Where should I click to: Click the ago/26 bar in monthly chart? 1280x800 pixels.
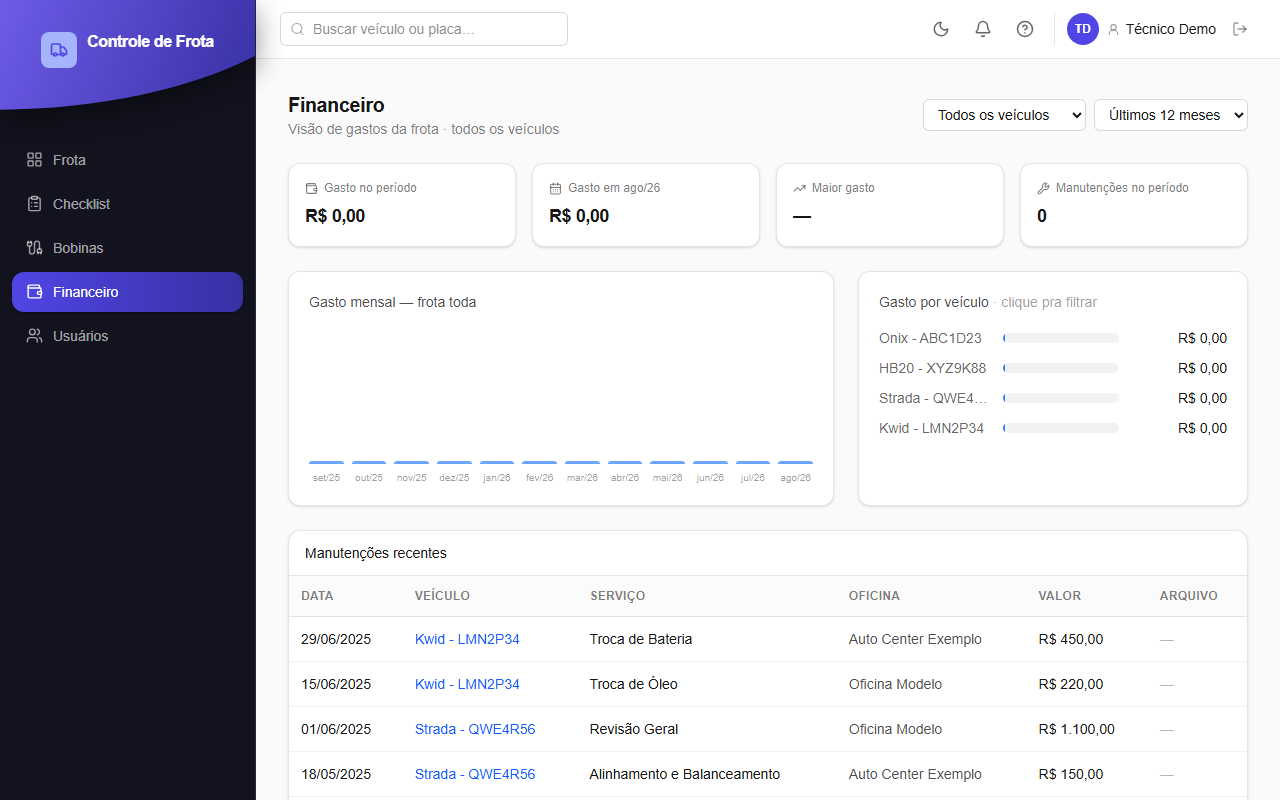click(795, 463)
